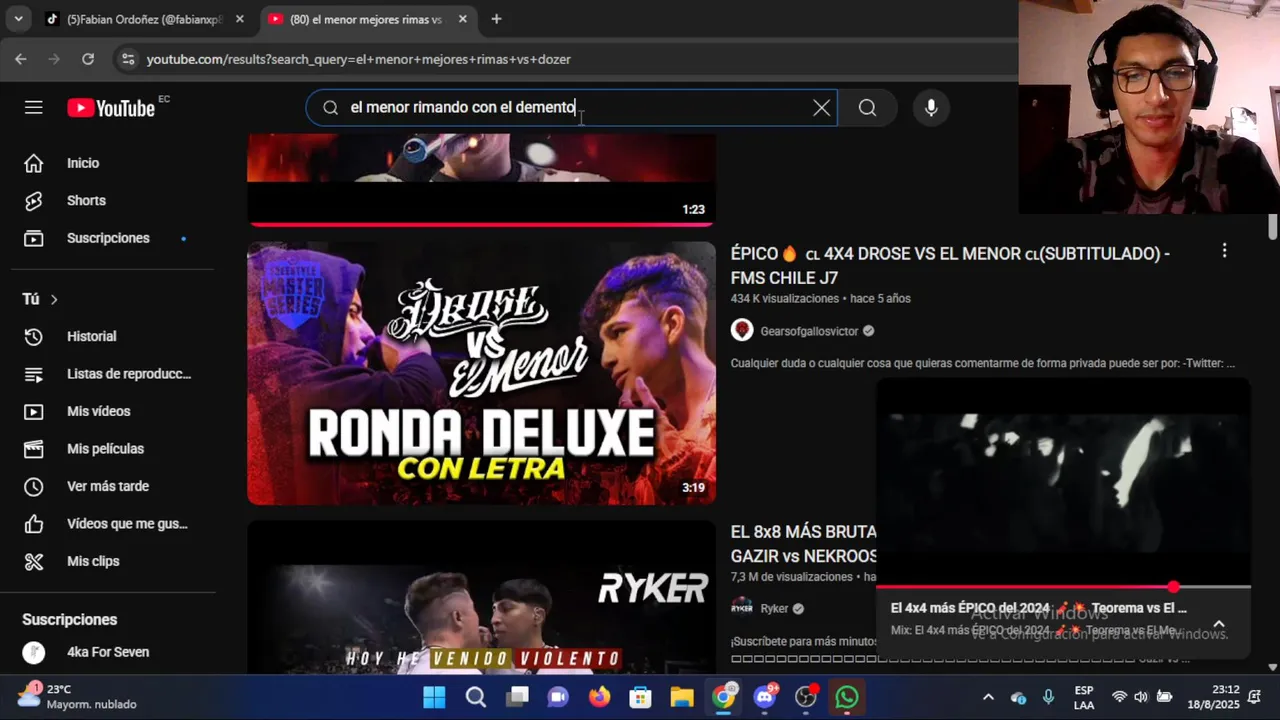Open the DROSE VS EL MENOR video title

click(950, 266)
